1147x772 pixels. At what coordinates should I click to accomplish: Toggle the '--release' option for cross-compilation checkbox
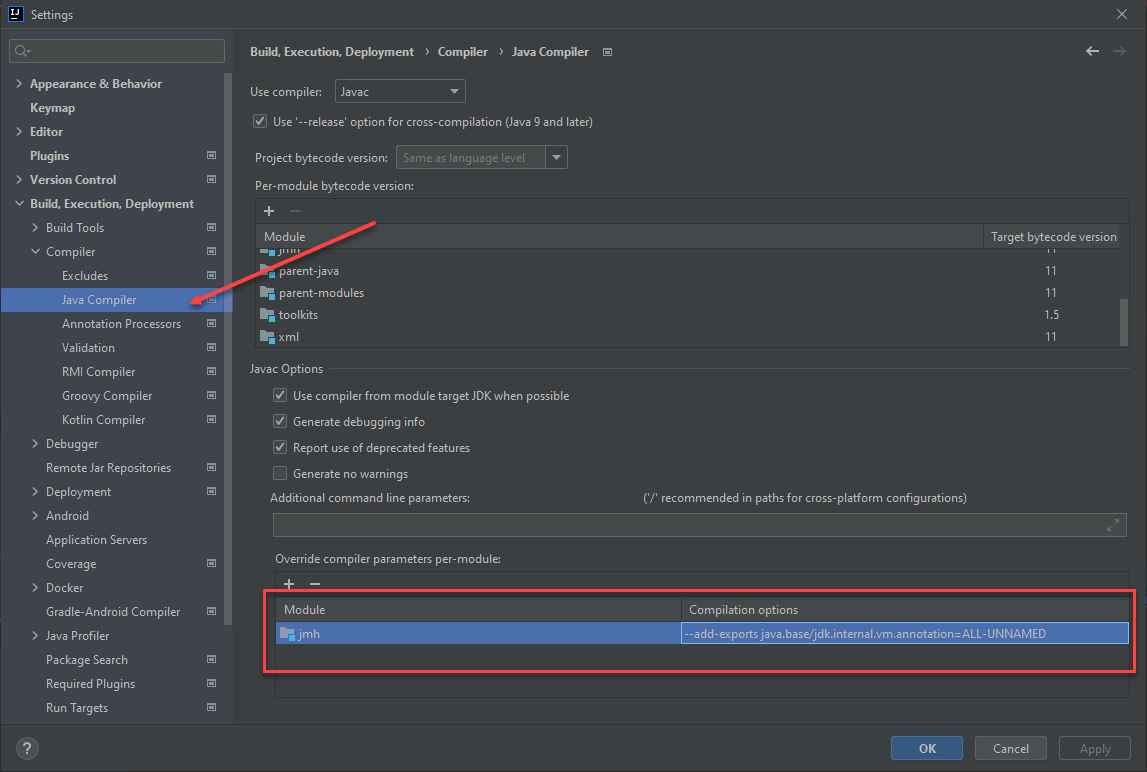(260, 121)
